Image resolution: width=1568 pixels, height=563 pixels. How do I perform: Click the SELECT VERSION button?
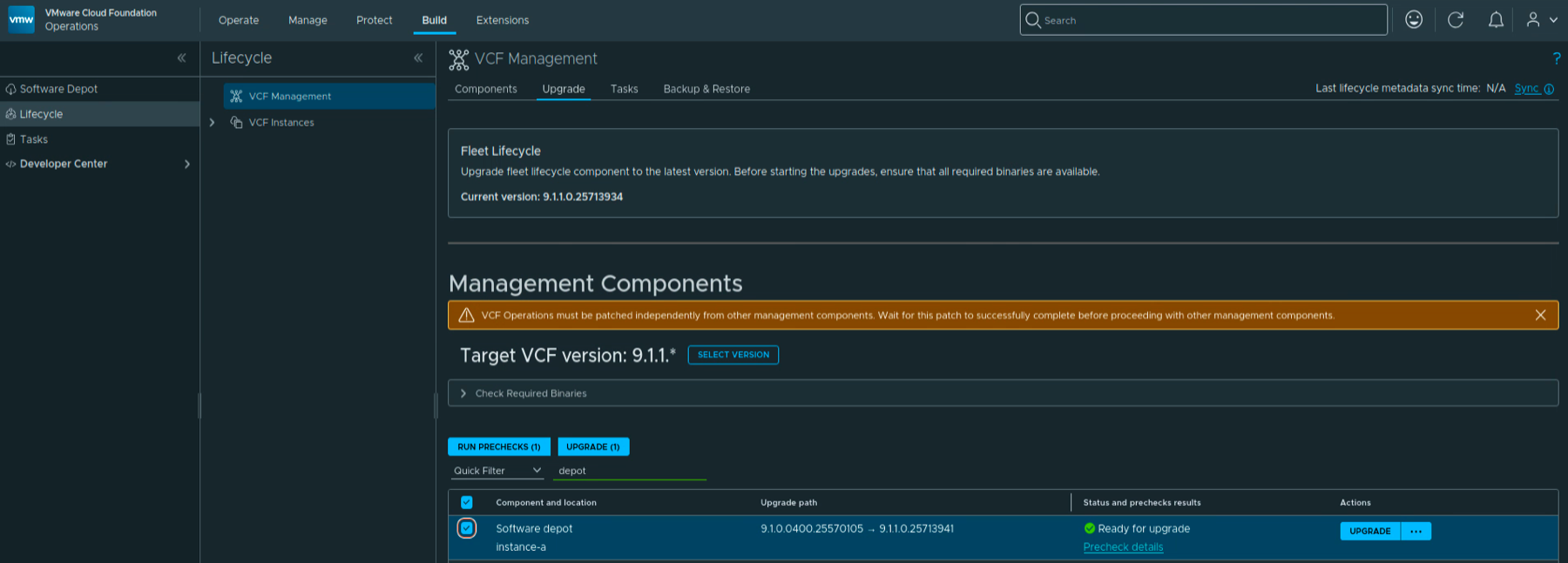733,355
